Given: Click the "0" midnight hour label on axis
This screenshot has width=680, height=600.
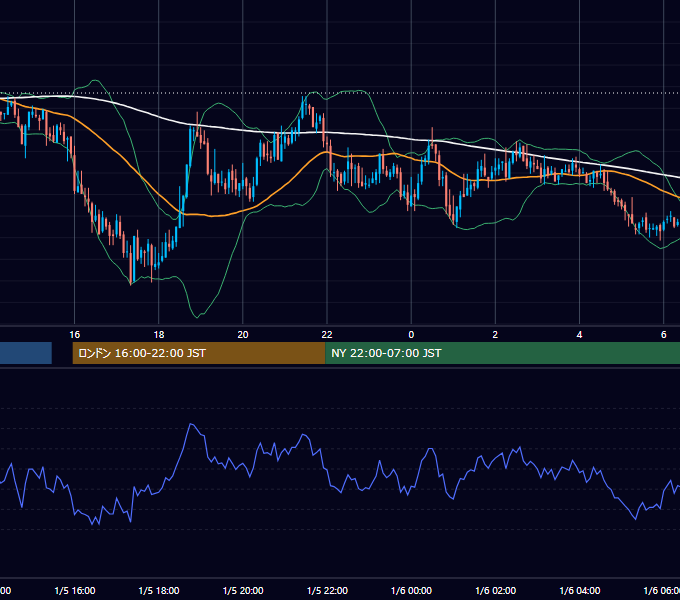Looking at the screenshot, I should (411, 335).
